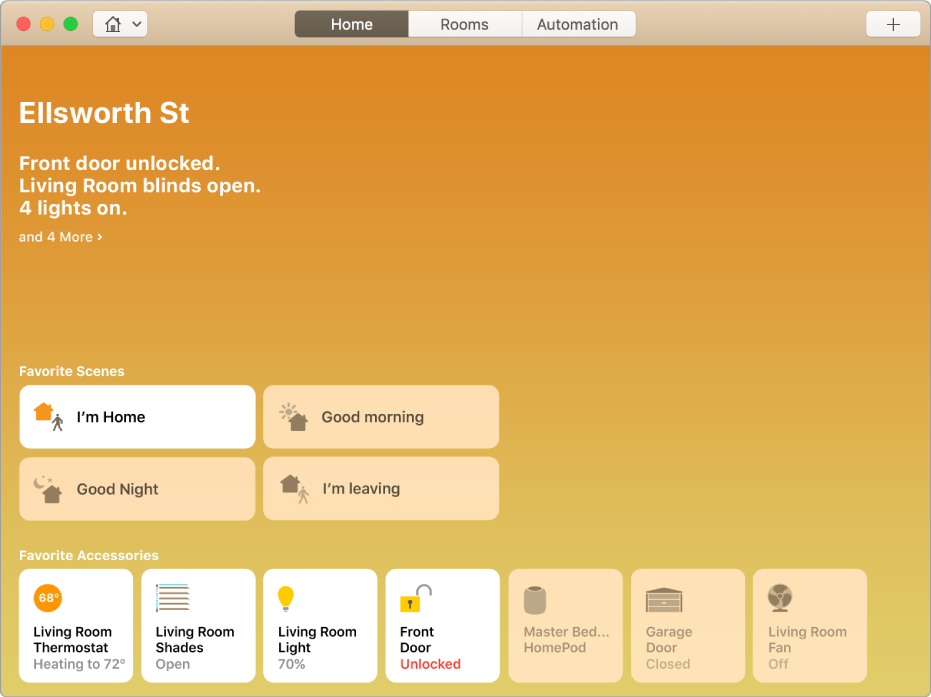Open the Automation tab
The height and width of the screenshot is (697, 931).
pyautogui.click(x=578, y=23)
